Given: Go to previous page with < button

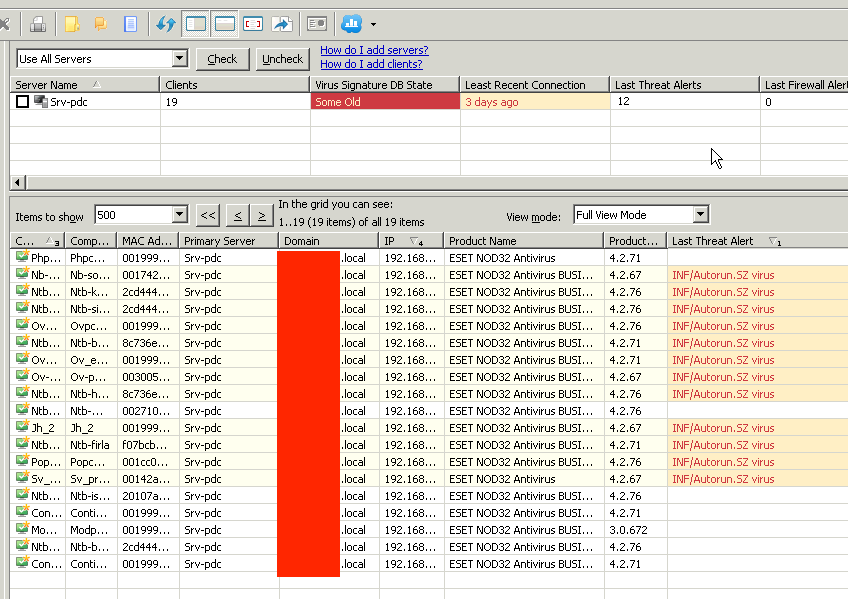Looking at the screenshot, I should coord(238,216).
